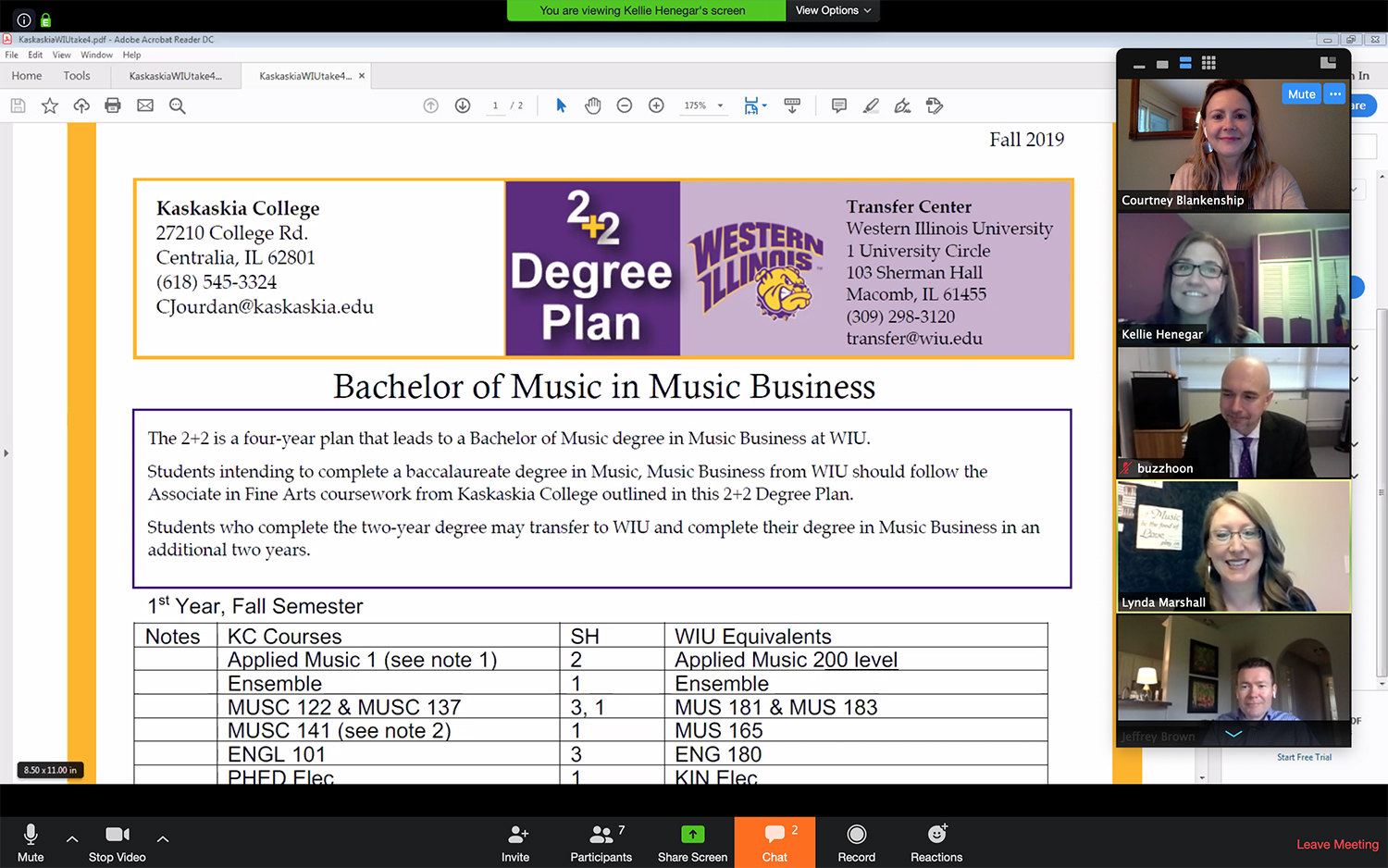The height and width of the screenshot is (868, 1388).
Task: Click the Print icon in Acrobat toolbar
Action: coord(113,105)
